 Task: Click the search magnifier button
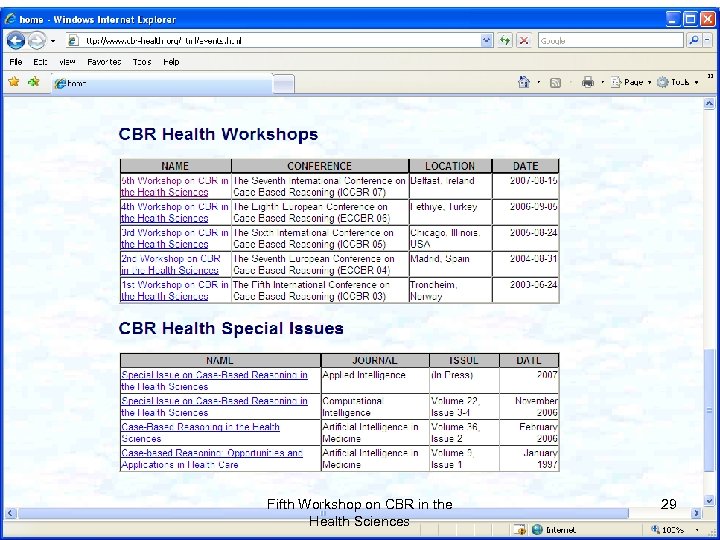[x=694, y=41]
